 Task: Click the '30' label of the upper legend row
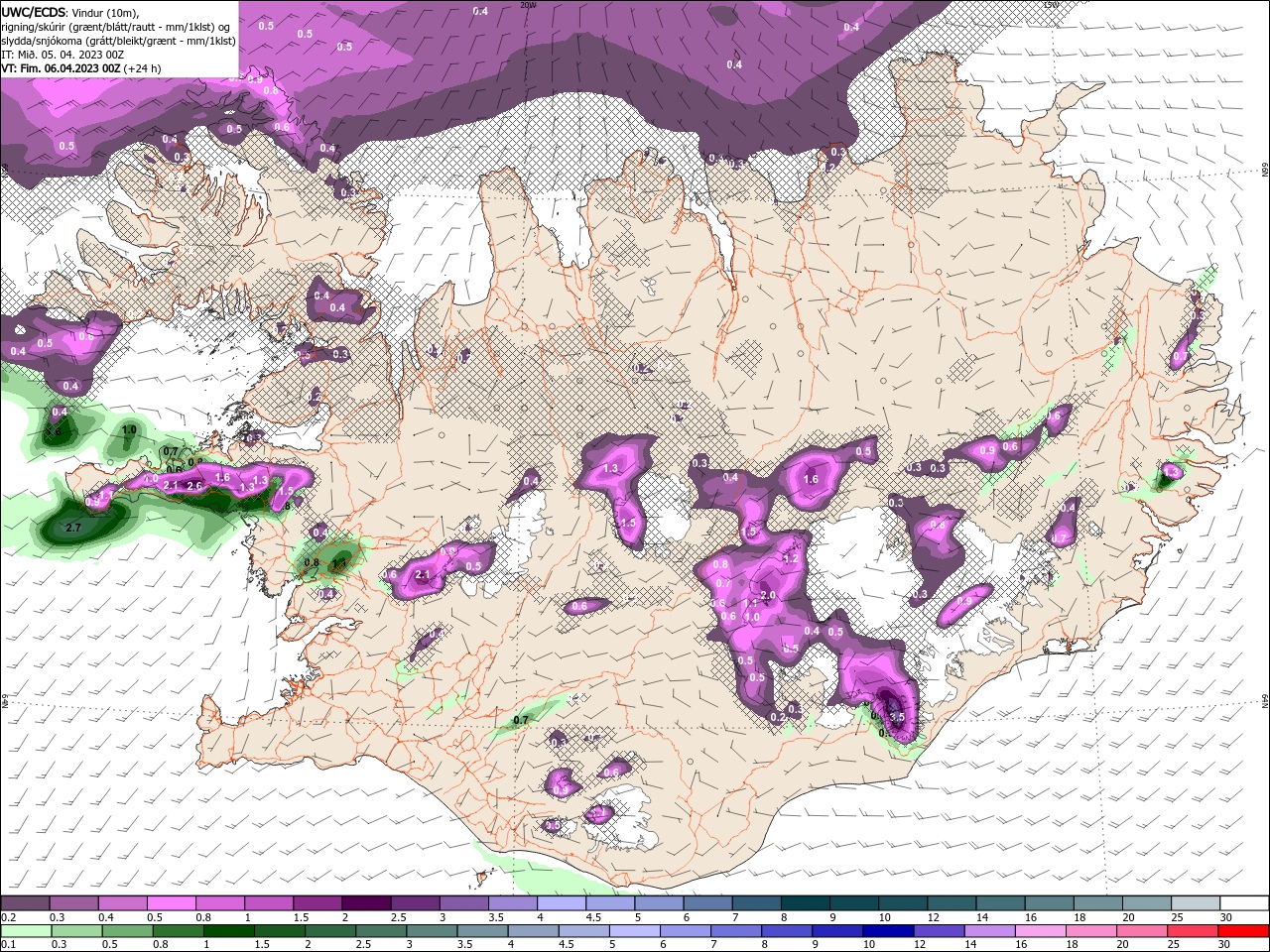[1226, 918]
